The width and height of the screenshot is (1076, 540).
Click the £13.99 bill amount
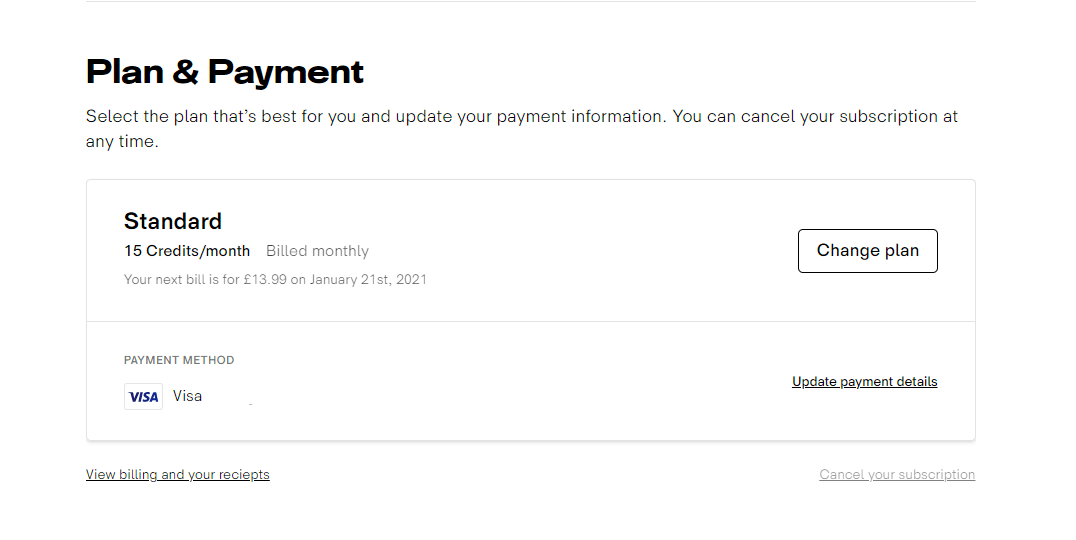coord(264,280)
